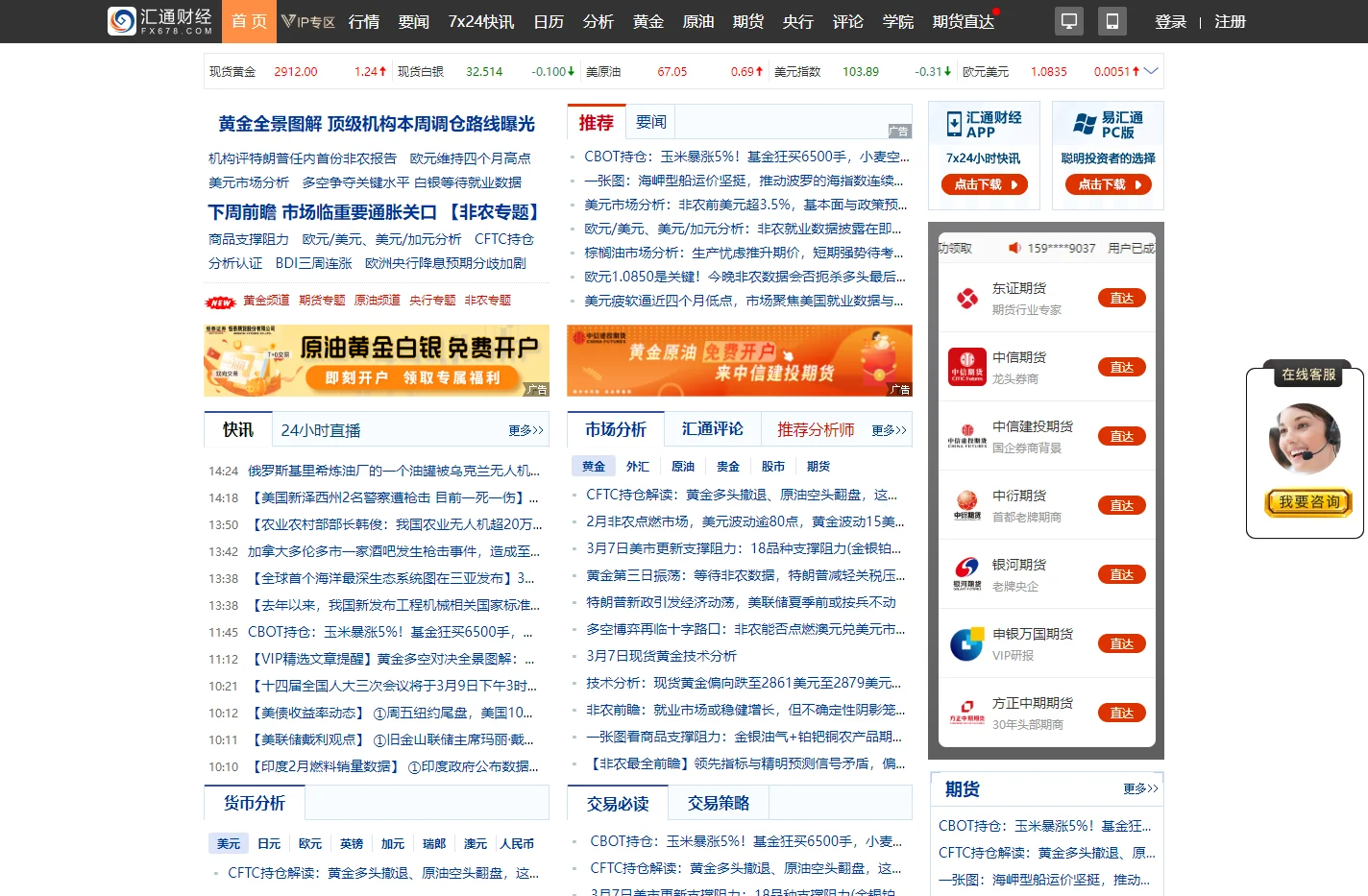Click 直达 button for 中信期货
This screenshot has height=896, width=1368.
pyautogui.click(x=1122, y=367)
